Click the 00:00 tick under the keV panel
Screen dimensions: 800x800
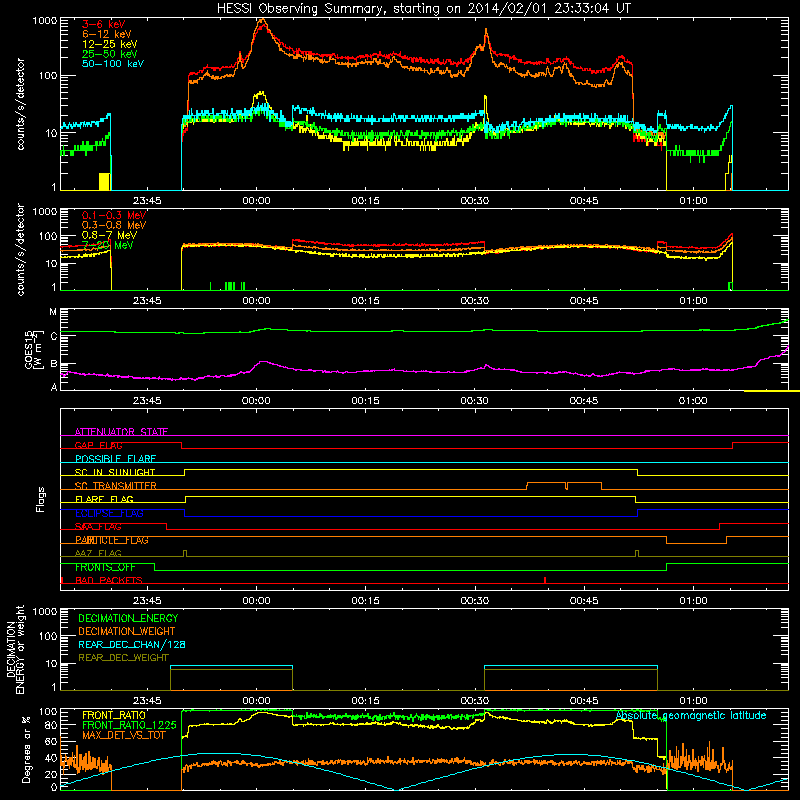tap(256, 201)
